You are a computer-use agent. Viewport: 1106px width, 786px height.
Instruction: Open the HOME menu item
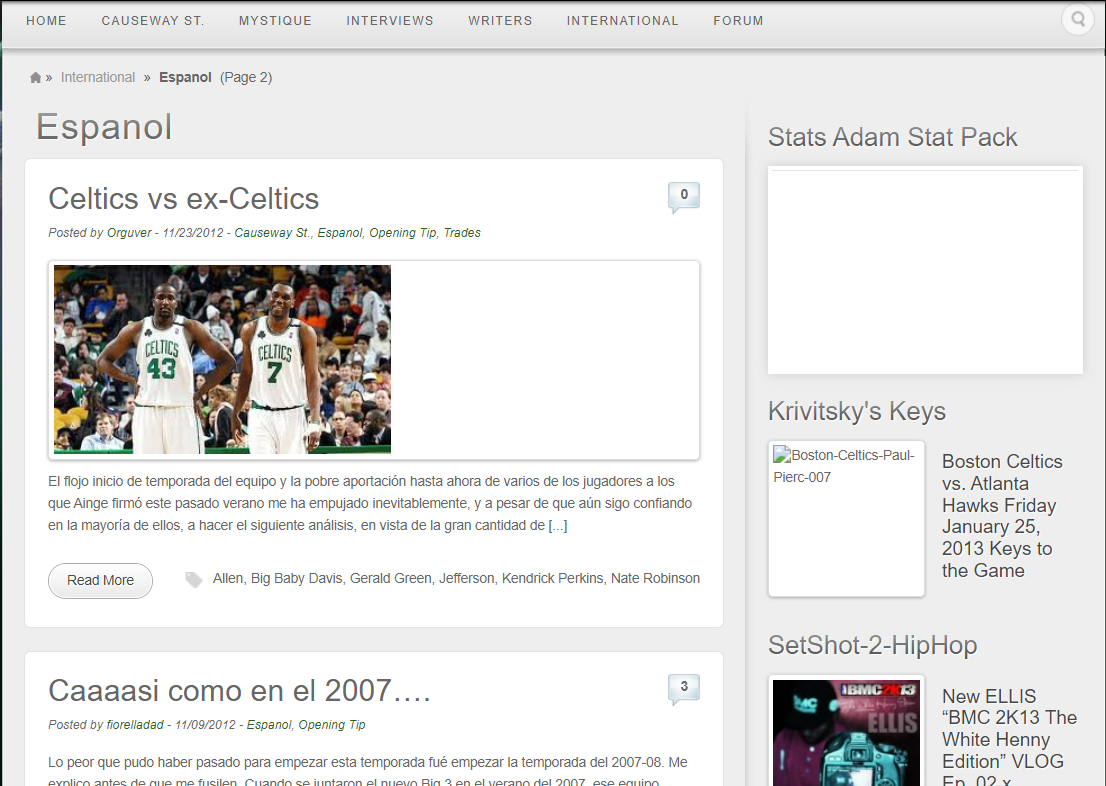click(x=47, y=21)
